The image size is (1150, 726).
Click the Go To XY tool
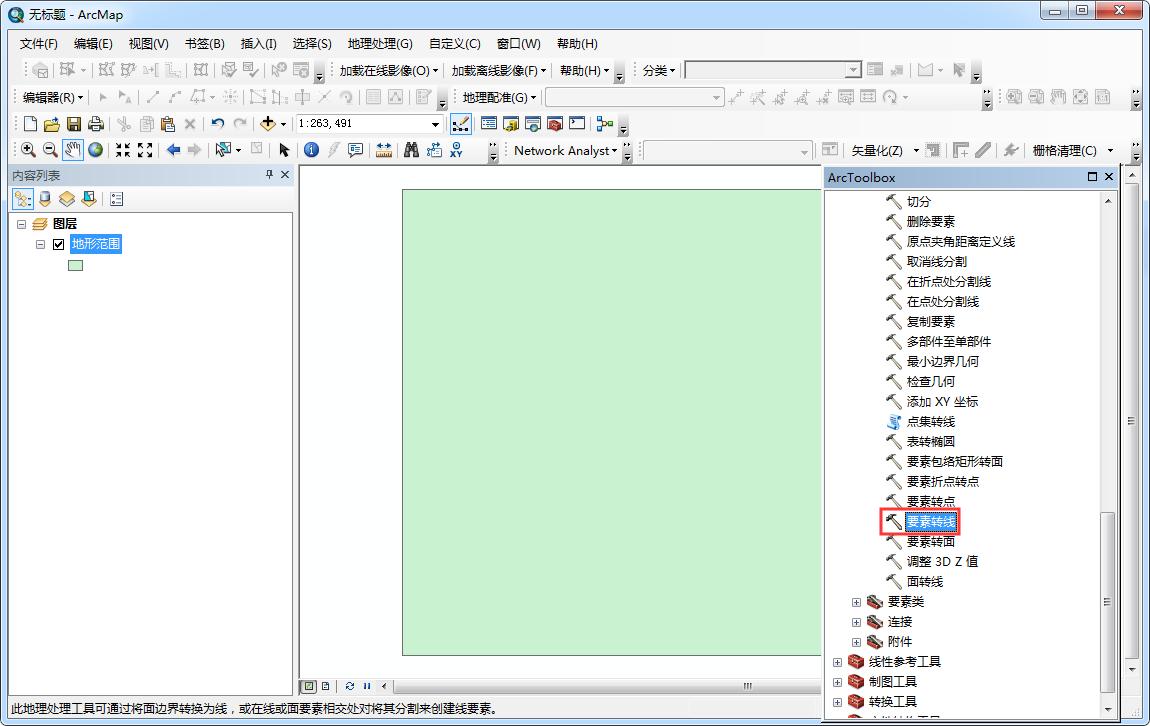pos(457,150)
